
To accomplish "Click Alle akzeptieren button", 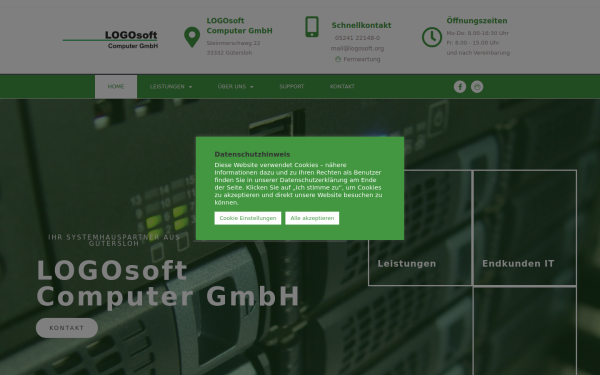I will [x=312, y=218].
